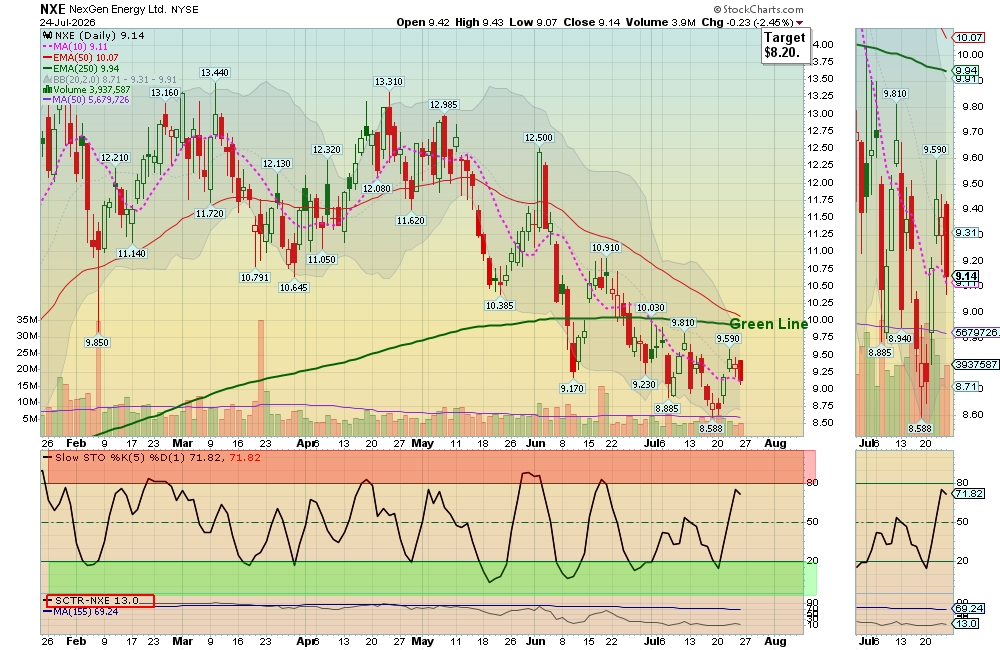Click the 71.82 stochastic value tag
This screenshot has height=650, width=1000.
(969, 494)
